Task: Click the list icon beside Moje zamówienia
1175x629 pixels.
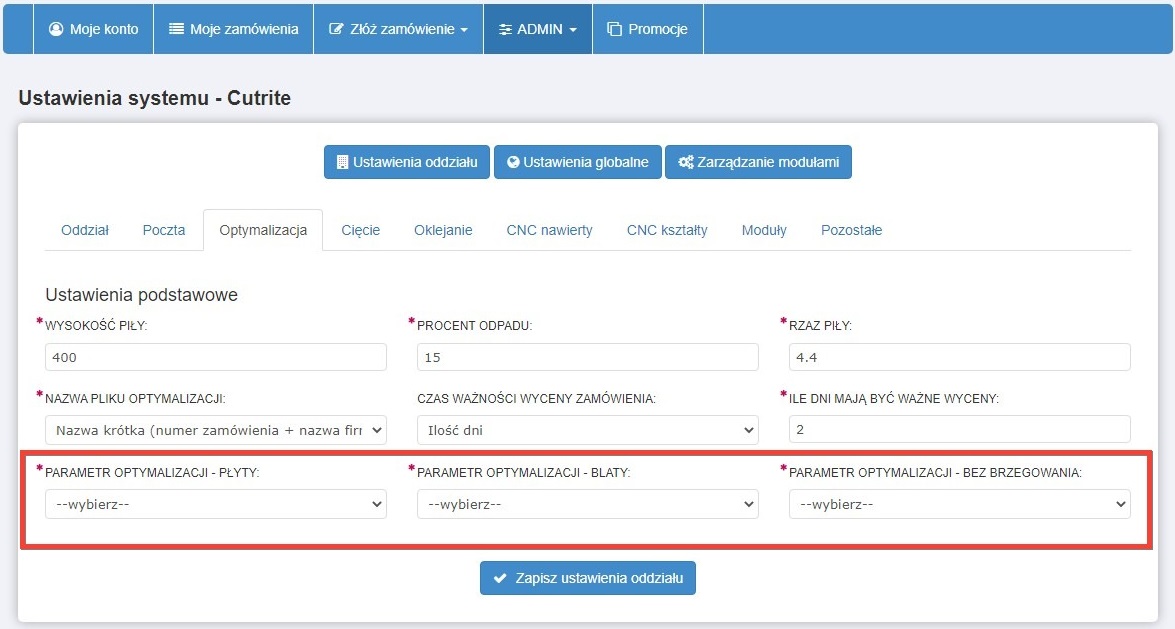Action: point(176,29)
